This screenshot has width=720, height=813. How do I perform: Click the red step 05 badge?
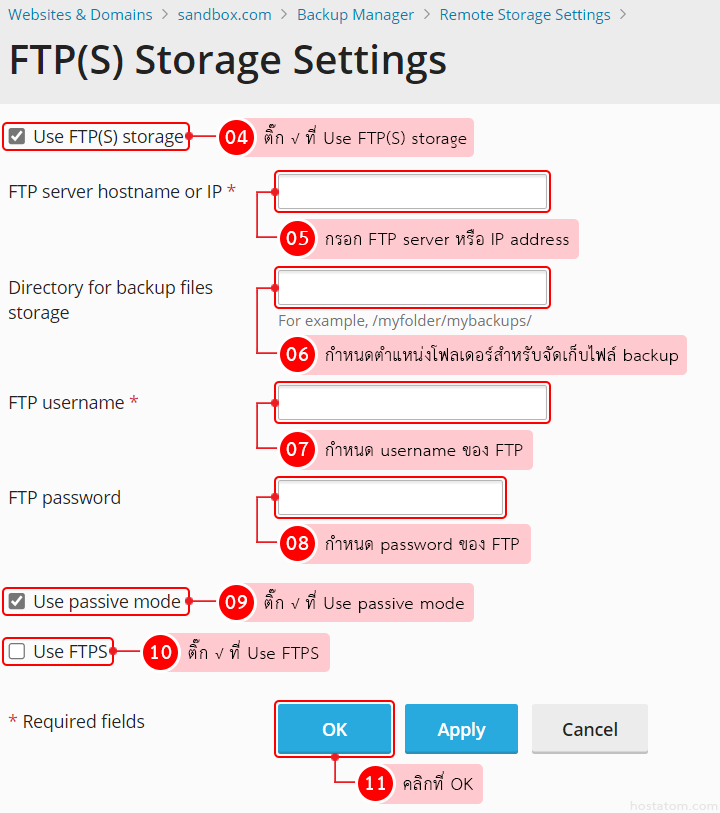click(x=297, y=238)
